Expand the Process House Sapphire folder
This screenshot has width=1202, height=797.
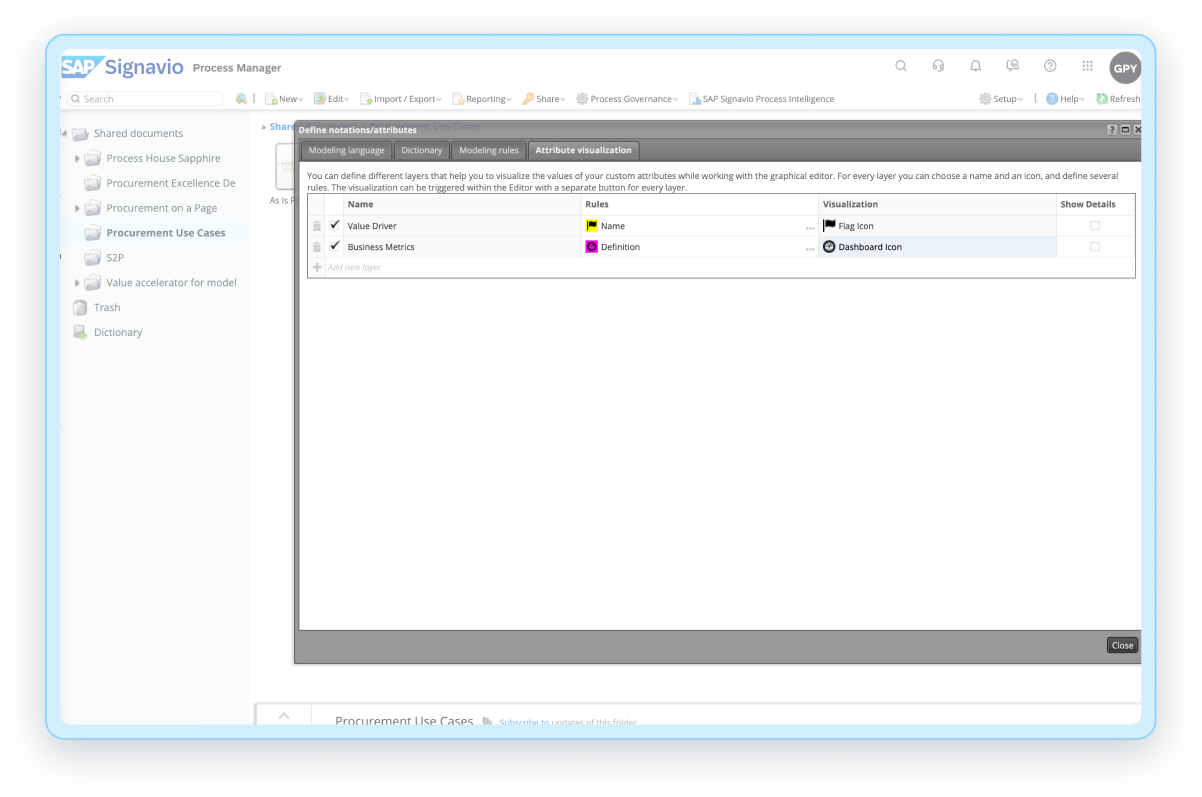[77, 159]
